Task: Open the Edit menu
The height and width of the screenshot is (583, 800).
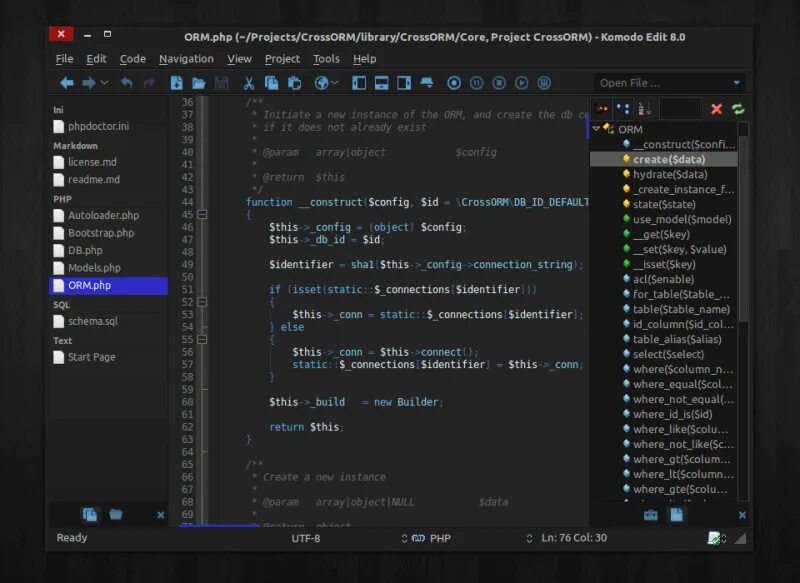Action: click(x=96, y=59)
